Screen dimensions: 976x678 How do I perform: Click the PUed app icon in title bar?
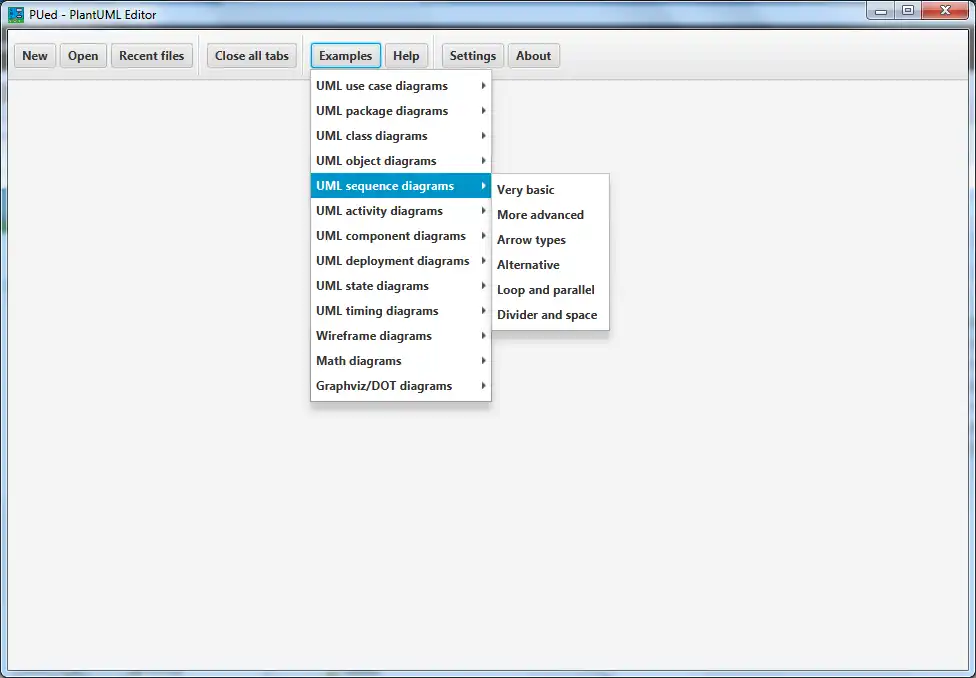[x=16, y=14]
